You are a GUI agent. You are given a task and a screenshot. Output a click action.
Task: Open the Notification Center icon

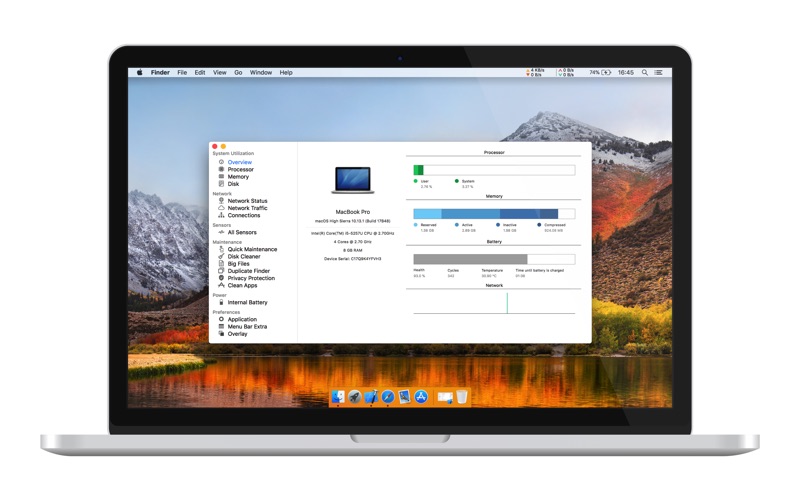[659, 72]
